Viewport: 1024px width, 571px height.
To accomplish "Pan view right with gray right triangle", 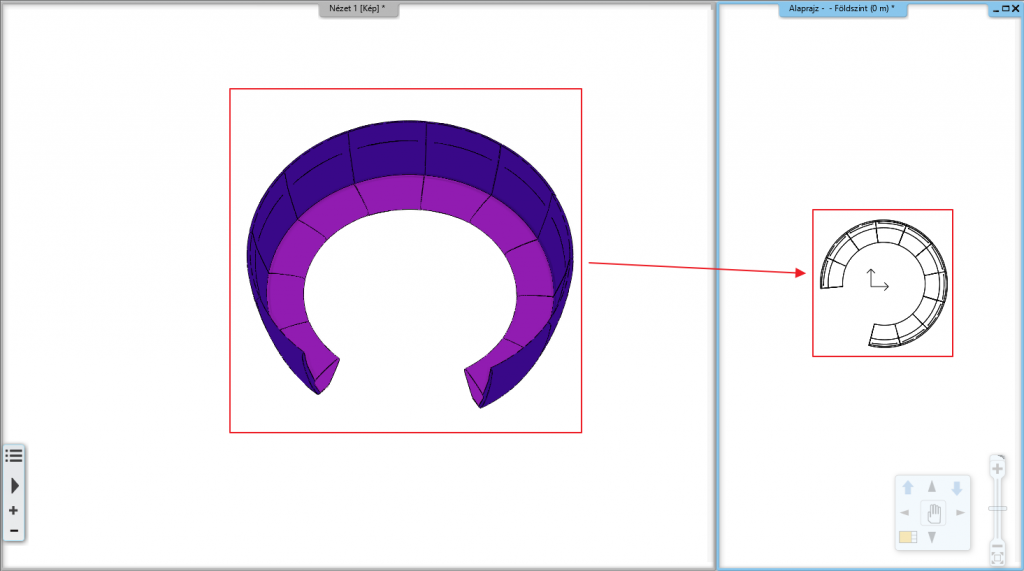I will click(960, 513).
